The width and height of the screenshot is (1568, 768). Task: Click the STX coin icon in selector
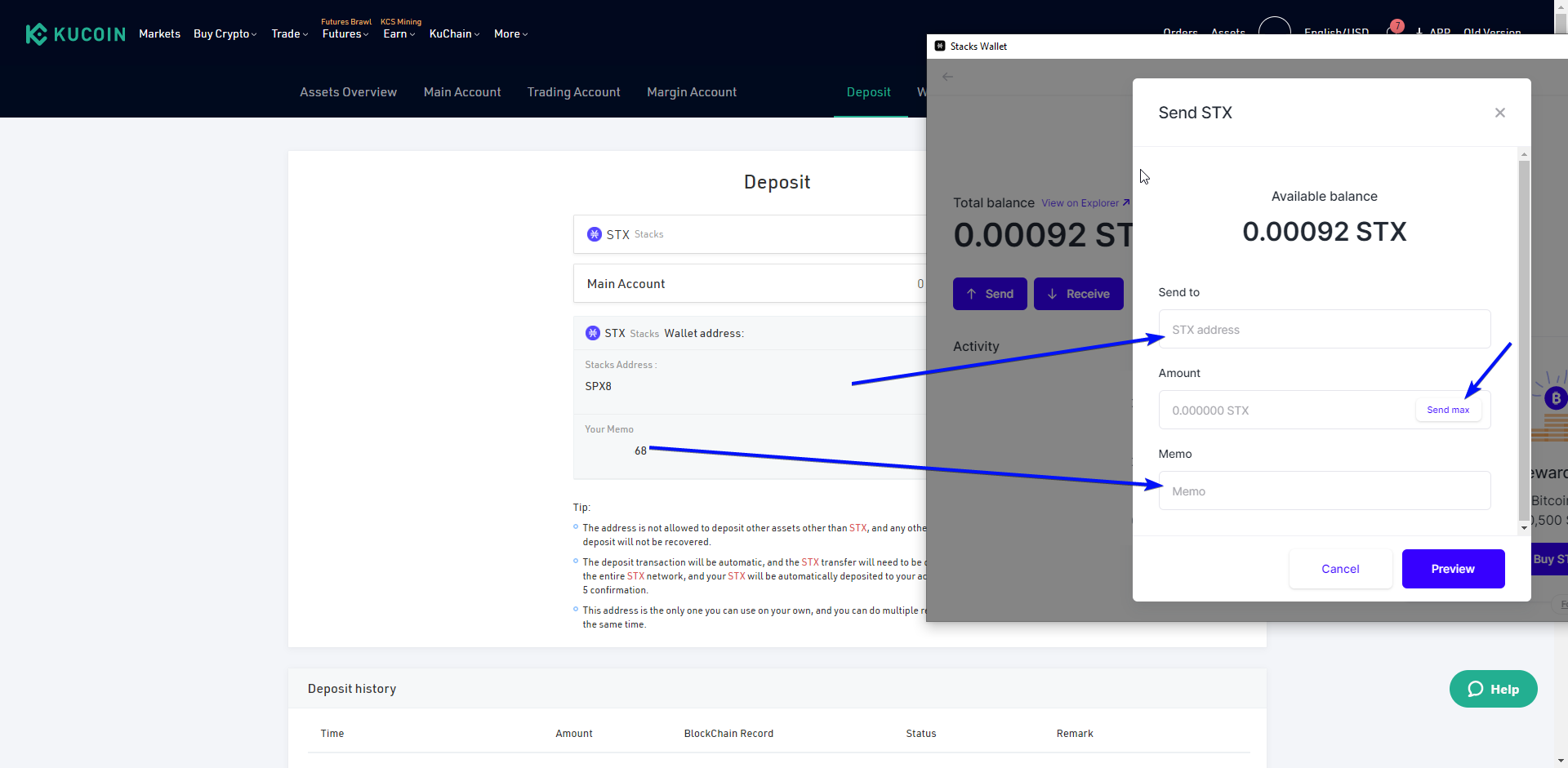pos(595,234)
